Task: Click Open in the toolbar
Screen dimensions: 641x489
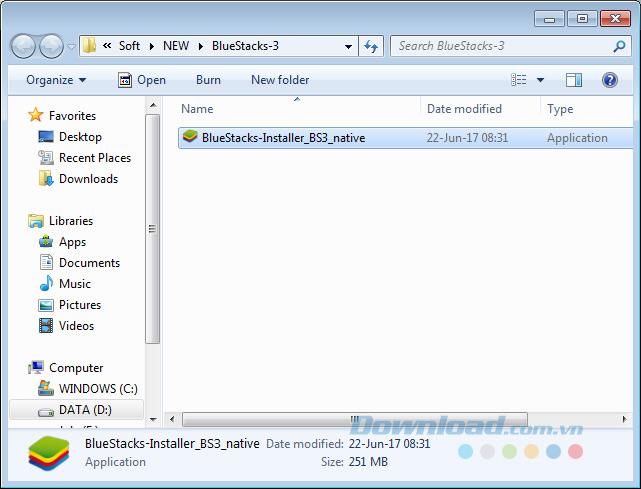Action: (141, 80)
